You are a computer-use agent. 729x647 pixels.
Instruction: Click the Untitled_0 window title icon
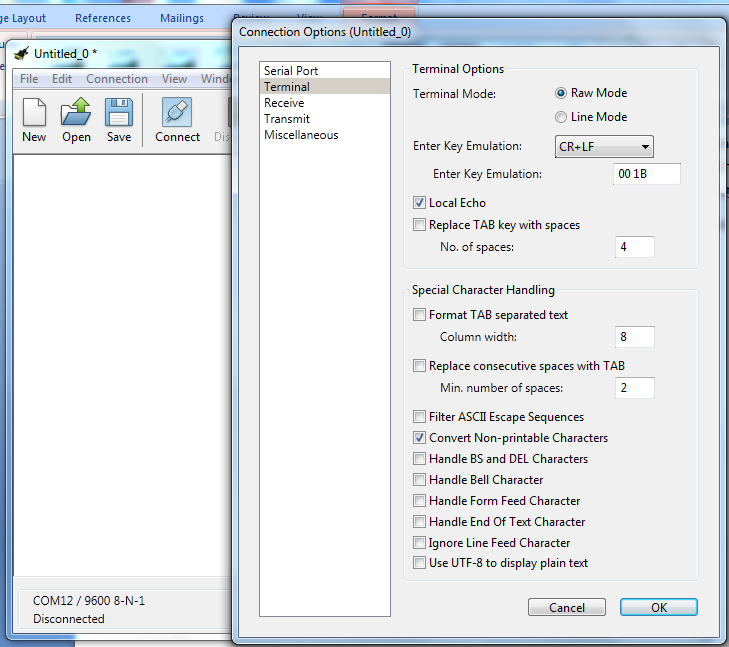click(20, 53)
